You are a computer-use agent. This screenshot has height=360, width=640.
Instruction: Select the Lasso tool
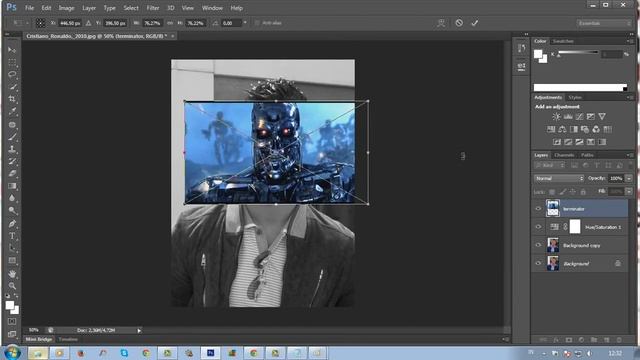point(12,75)
